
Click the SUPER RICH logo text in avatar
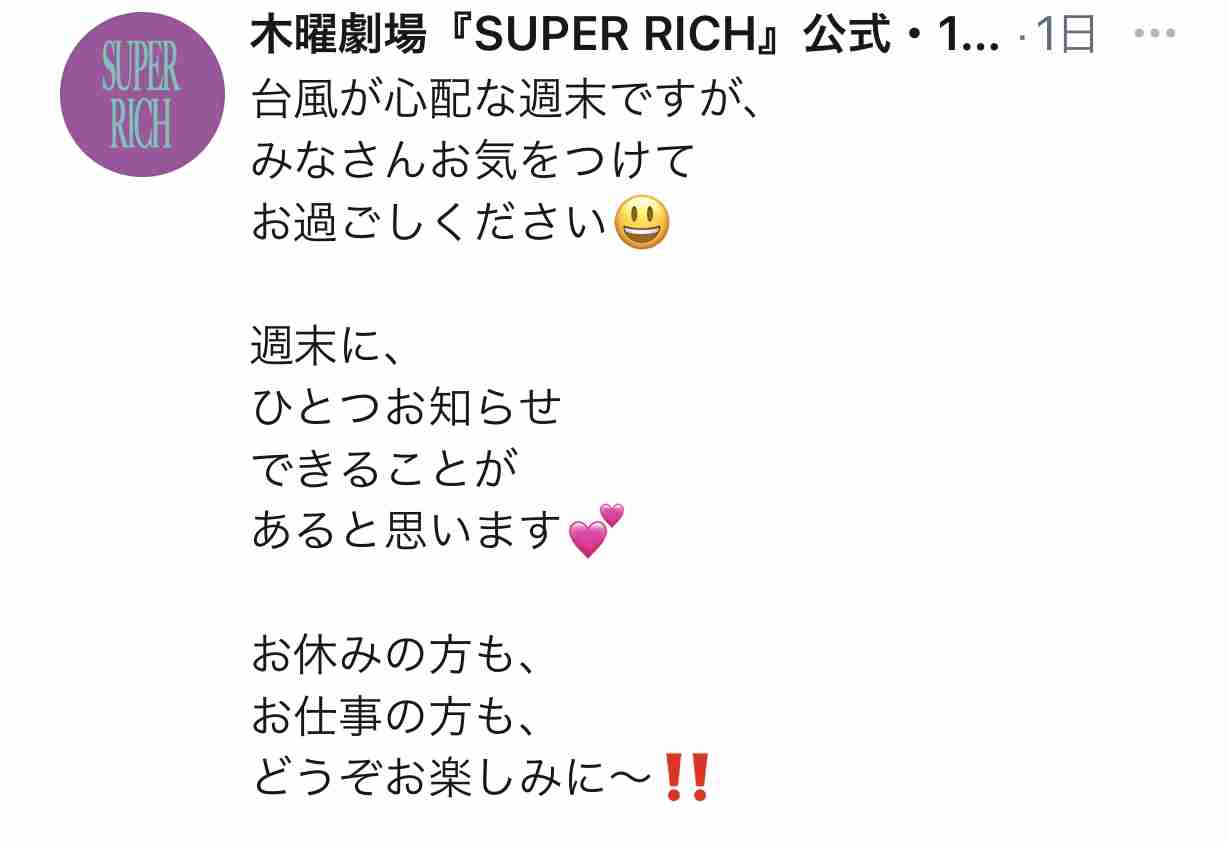142,96
